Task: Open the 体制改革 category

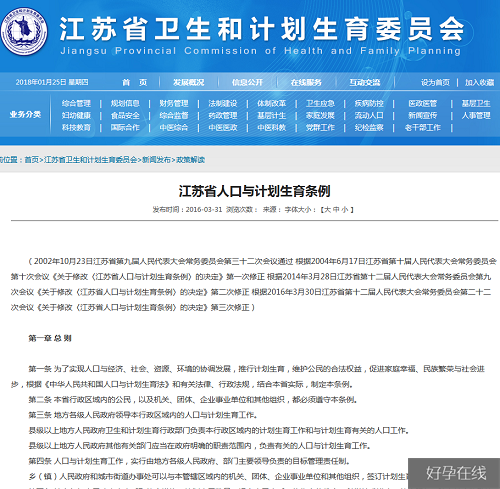Action: tap(272, 104)
